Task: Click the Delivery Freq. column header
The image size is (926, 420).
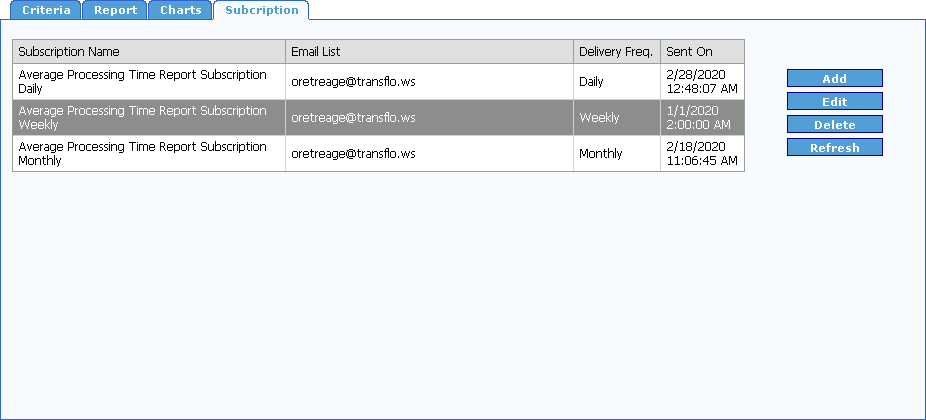Action: [616, 52]
